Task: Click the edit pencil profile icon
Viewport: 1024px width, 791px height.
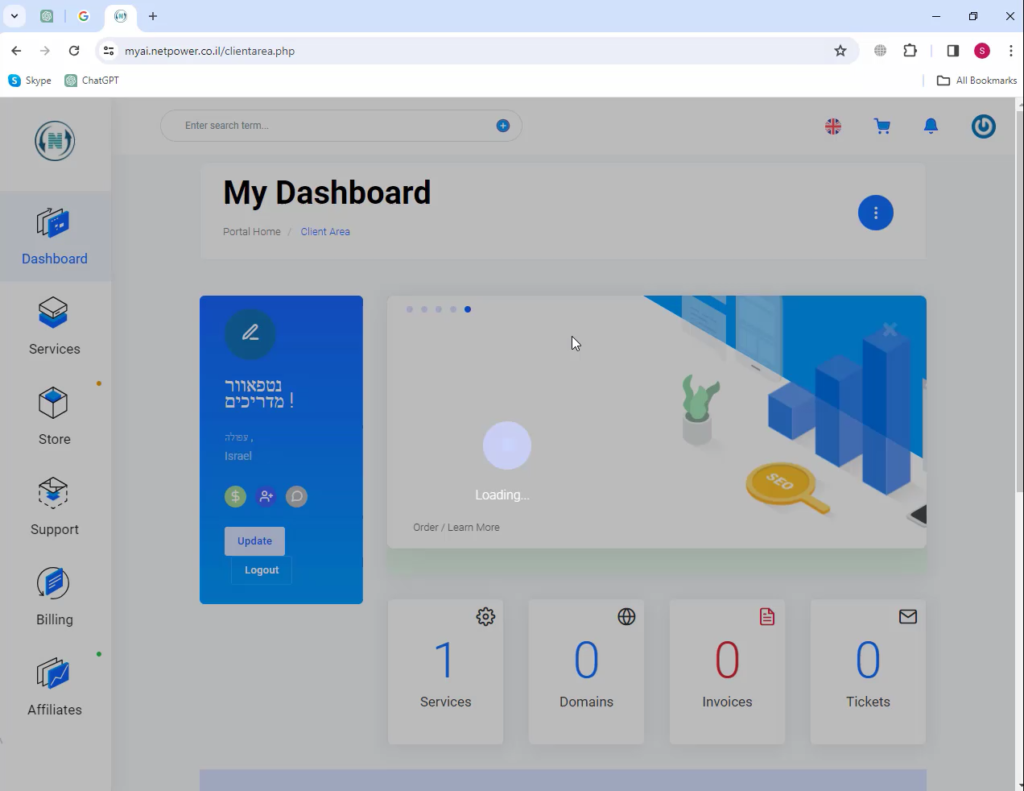Action: click(250, 333)
